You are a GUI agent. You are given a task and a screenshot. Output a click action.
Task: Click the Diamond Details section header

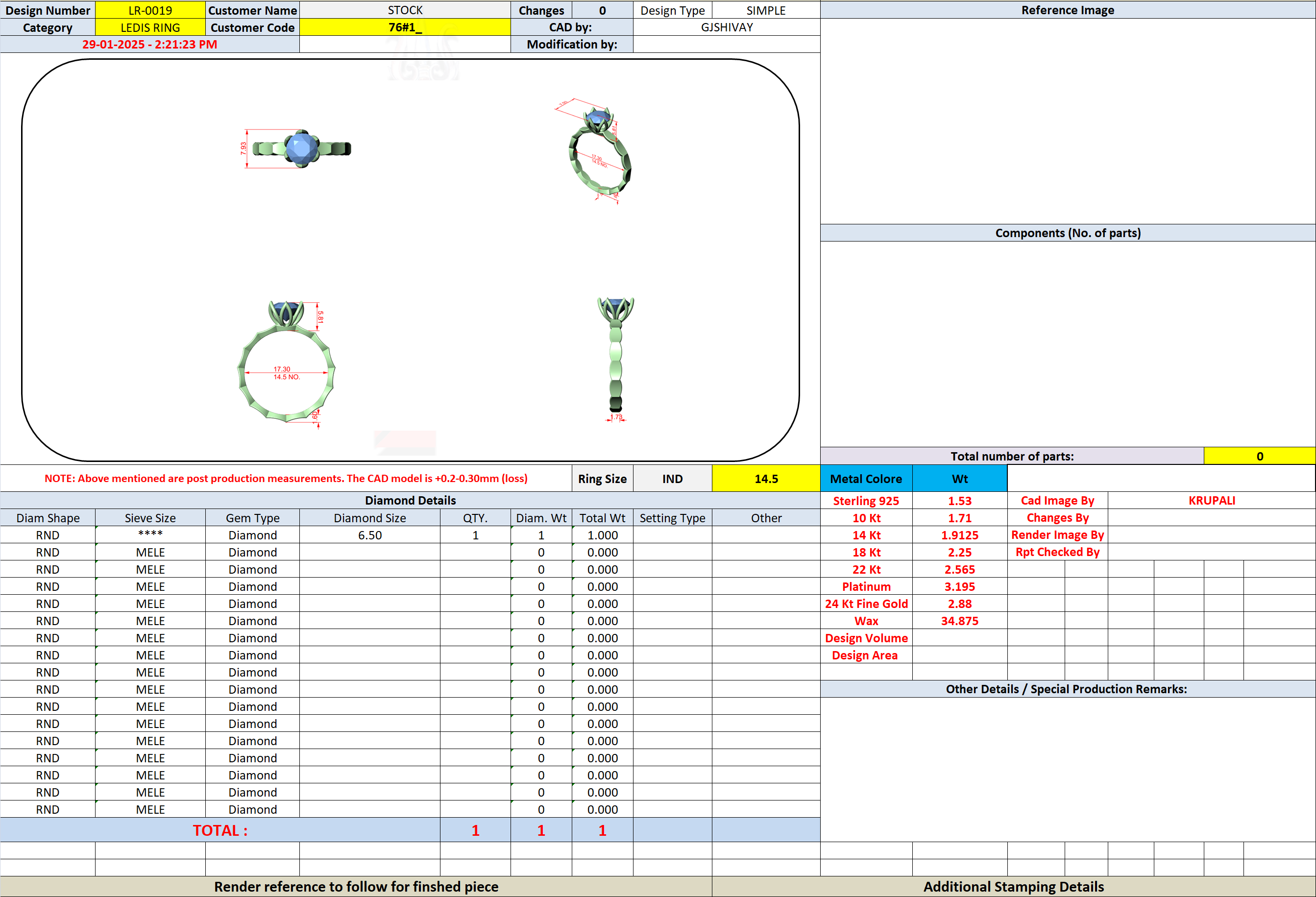click(x=410, y=500)
